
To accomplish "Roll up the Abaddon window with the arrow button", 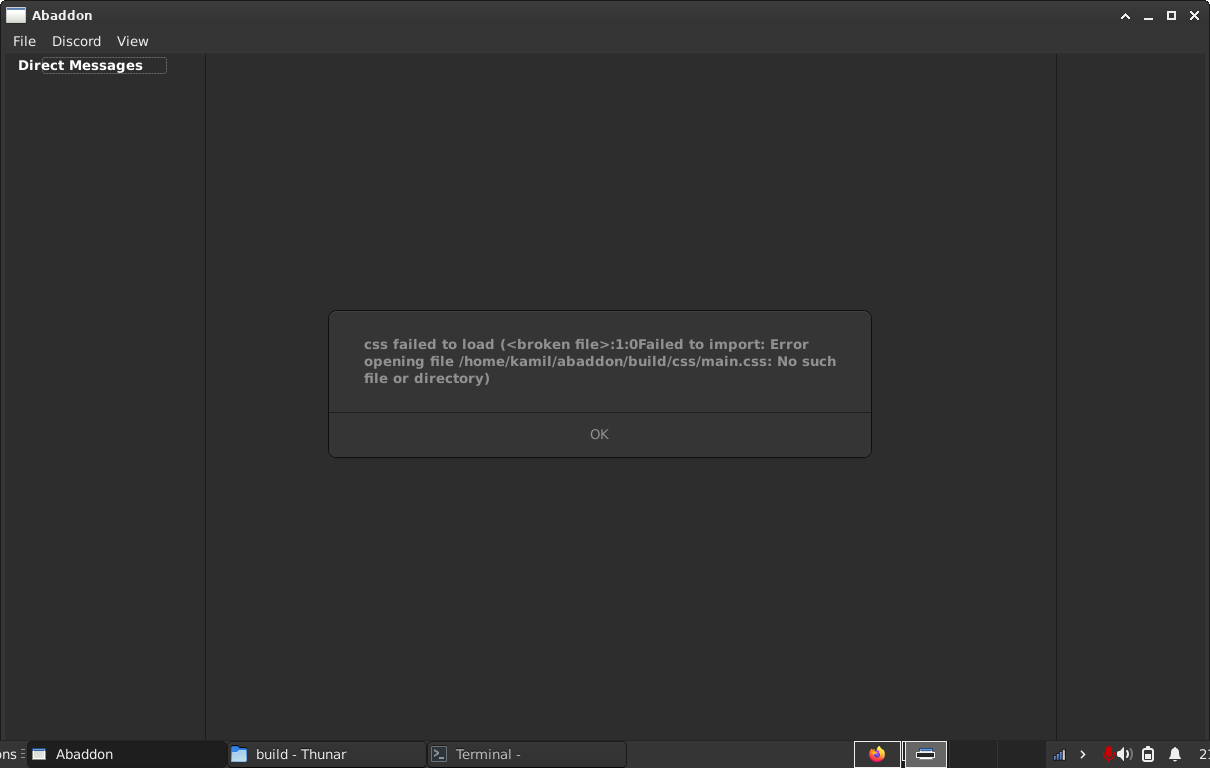I will coord(1125,15).
